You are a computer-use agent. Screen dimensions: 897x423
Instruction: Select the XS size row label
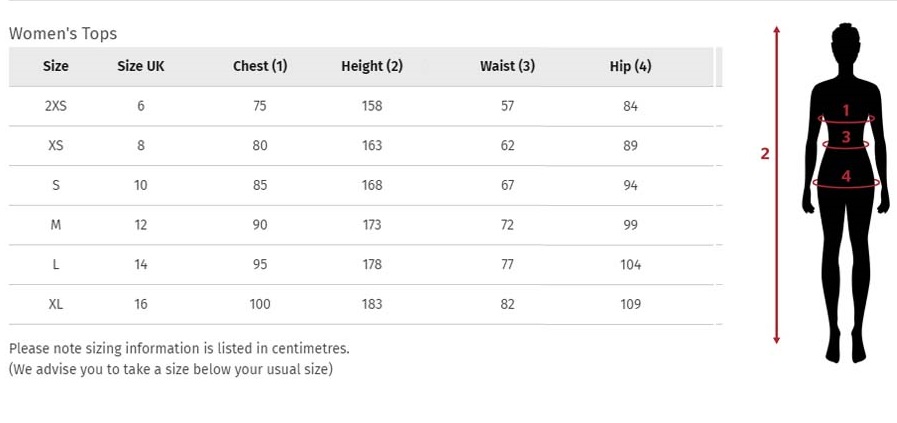click(55, 145)
